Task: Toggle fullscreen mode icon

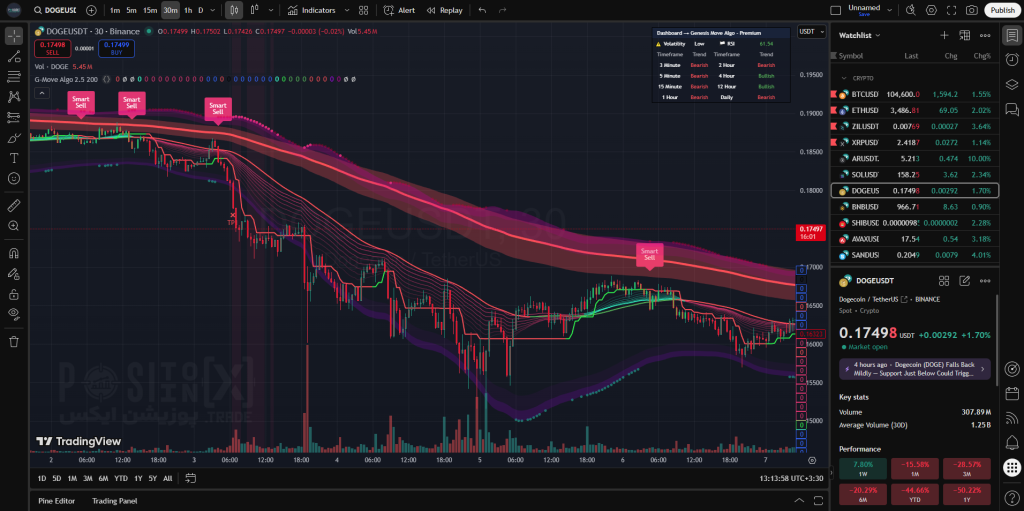Action: click(x=952, y=10)
